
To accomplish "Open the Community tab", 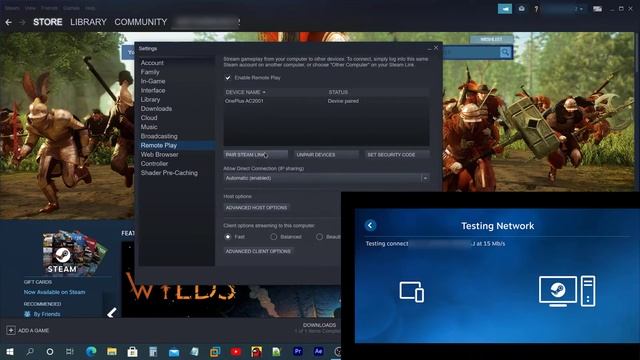I will pos(141,22).
